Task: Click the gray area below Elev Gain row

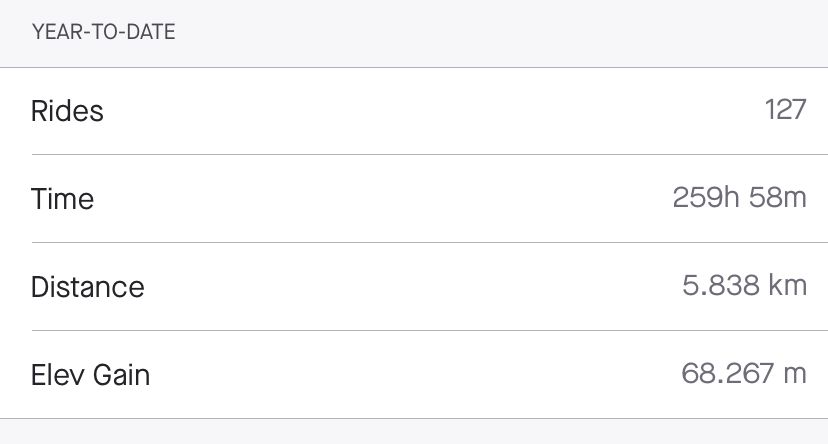Action: click(414, 432)
